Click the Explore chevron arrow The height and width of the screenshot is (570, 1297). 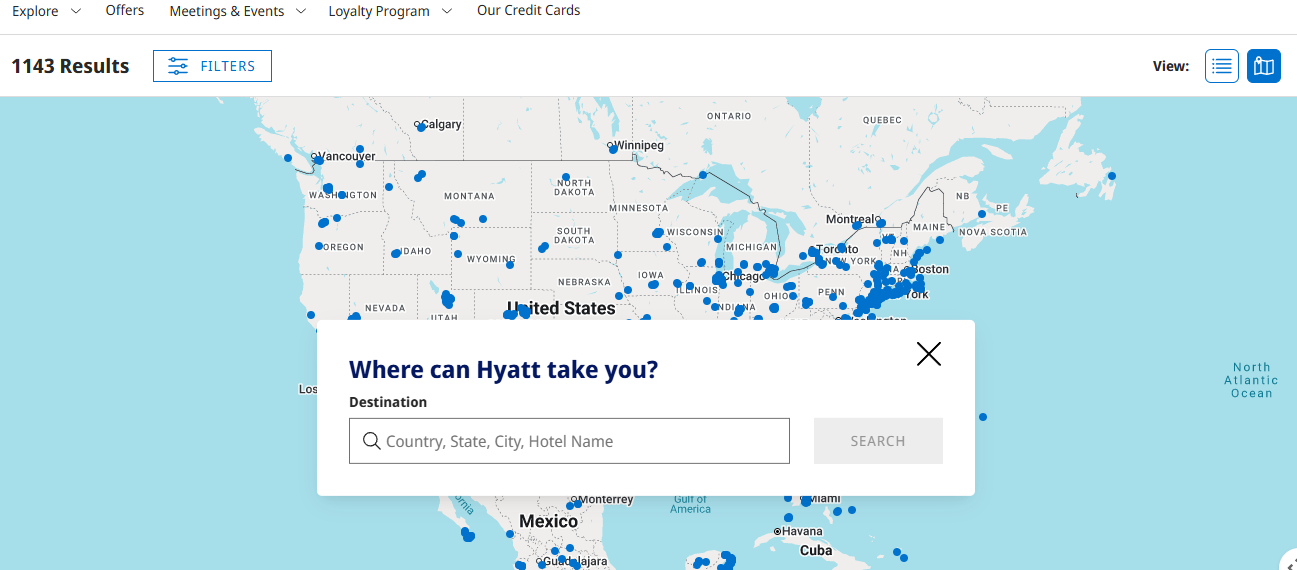click(76, 11)
